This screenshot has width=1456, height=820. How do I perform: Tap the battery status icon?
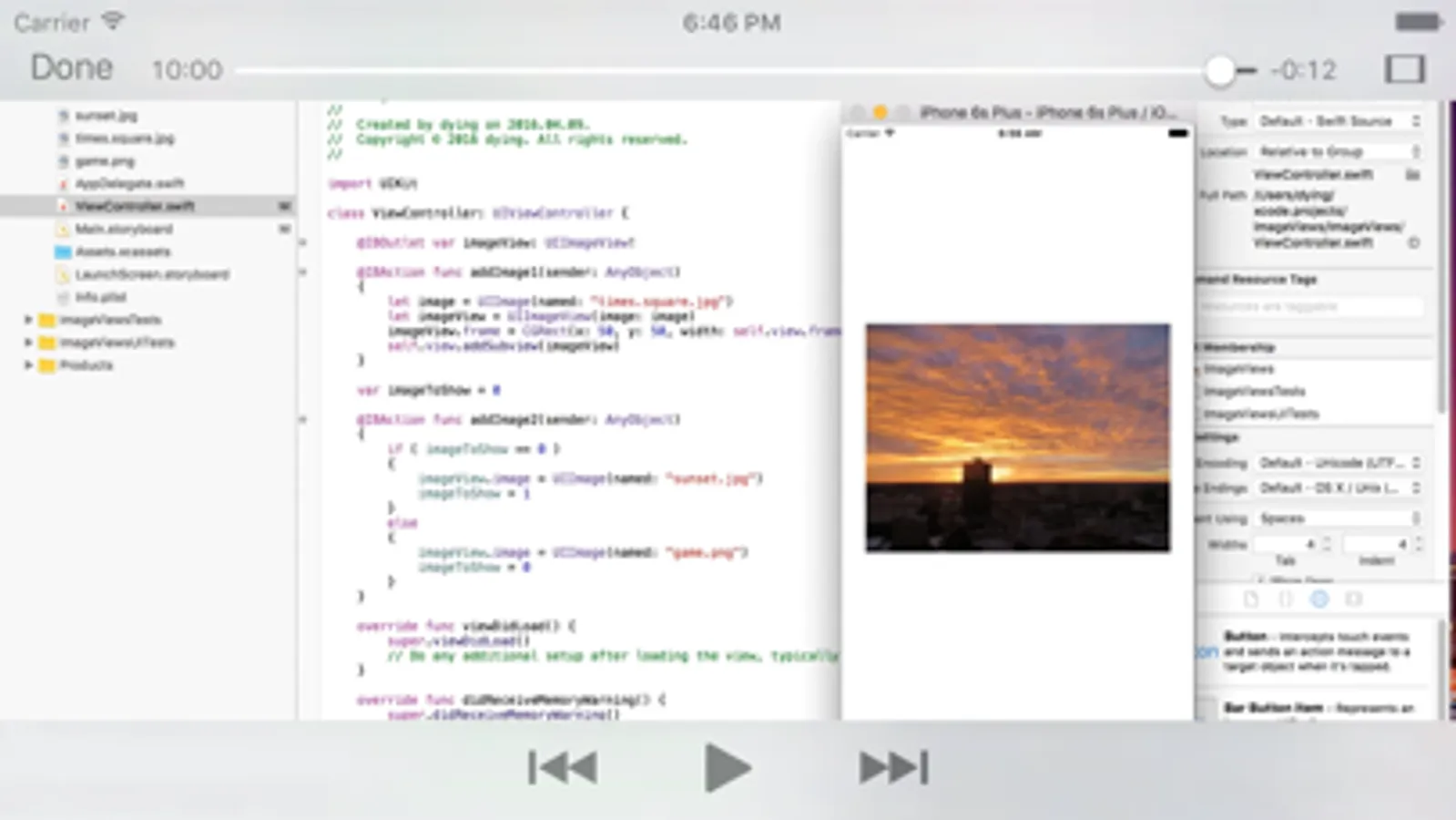tap(1418, 22)
